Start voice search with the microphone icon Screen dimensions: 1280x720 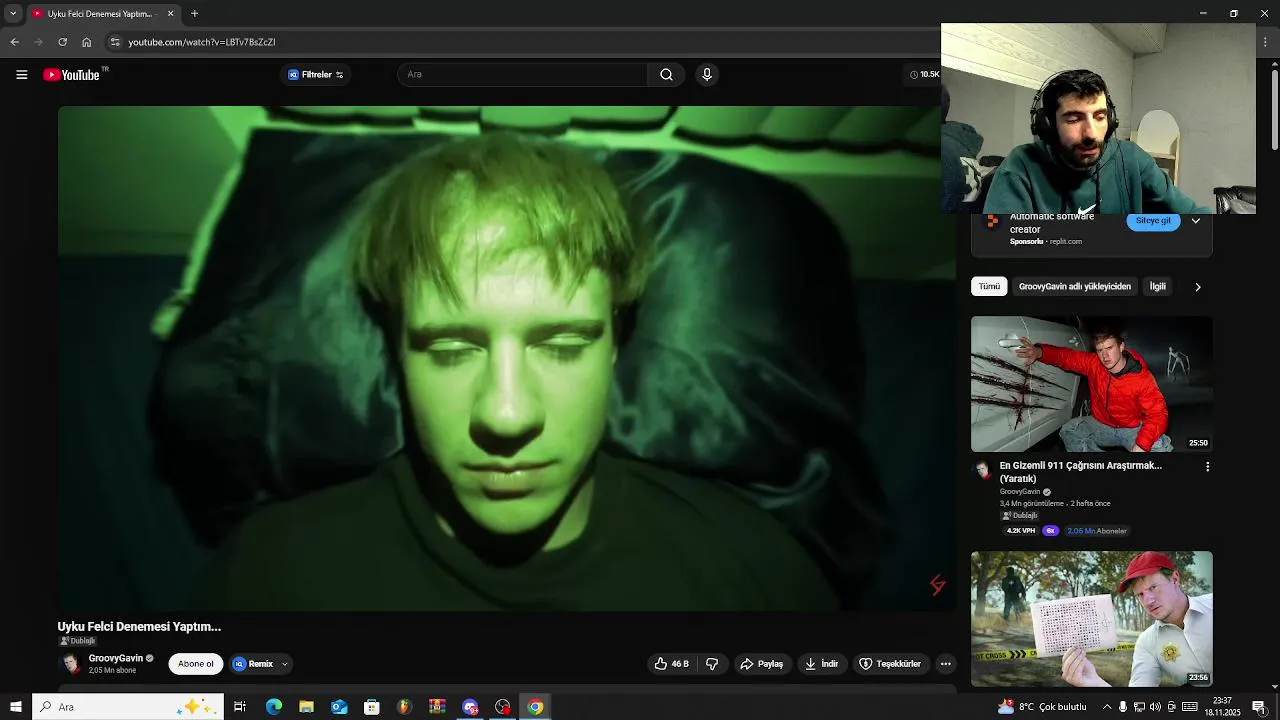[707, 75]
